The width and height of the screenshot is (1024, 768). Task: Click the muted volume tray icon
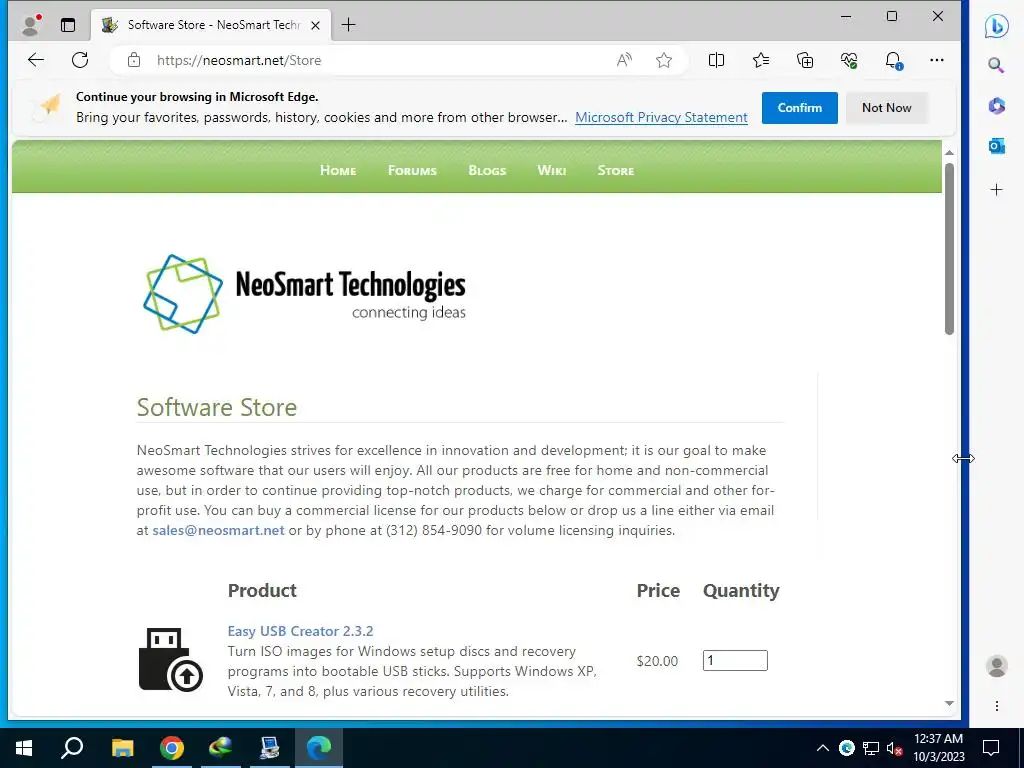(894, 748)
